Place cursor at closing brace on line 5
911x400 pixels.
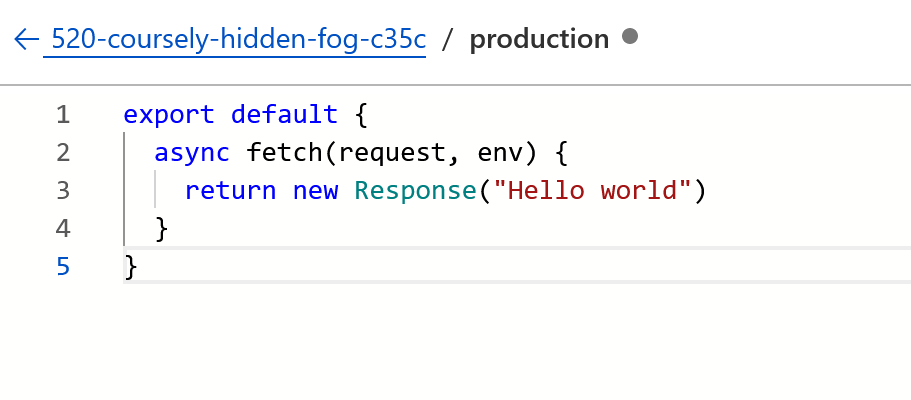pos(131,267)
